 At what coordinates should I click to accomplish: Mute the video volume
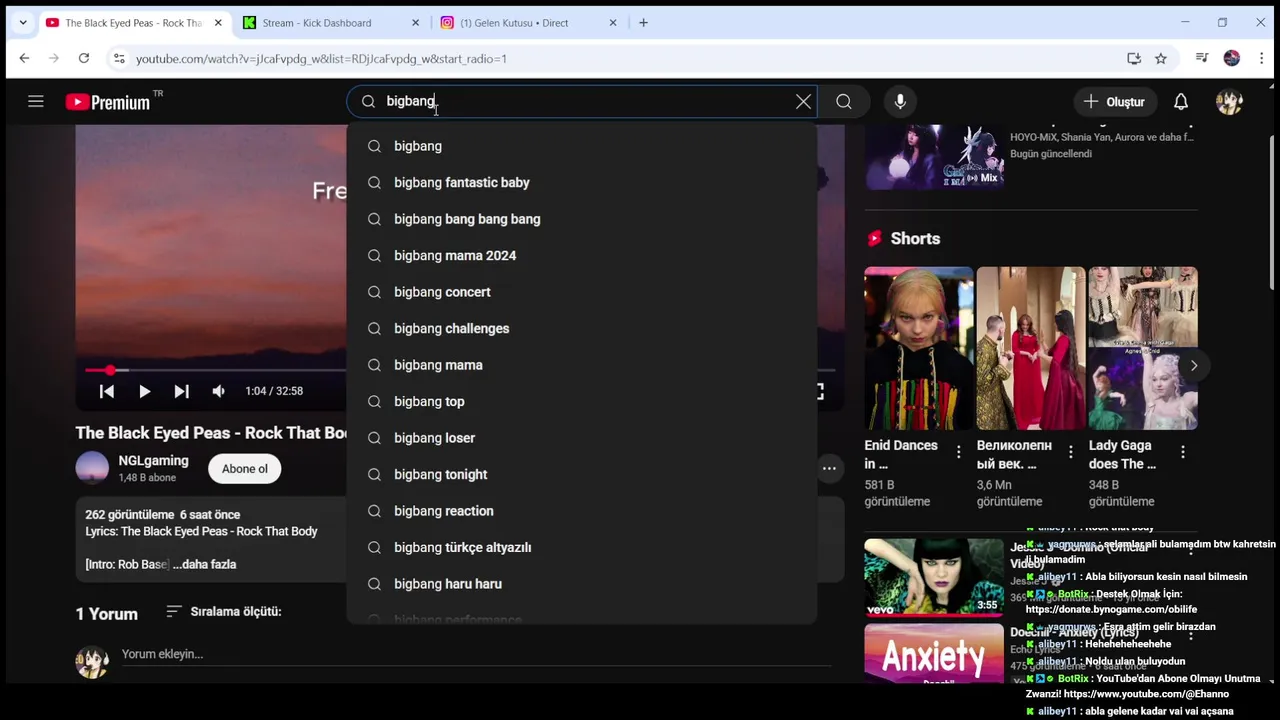[x=218, y=391]
